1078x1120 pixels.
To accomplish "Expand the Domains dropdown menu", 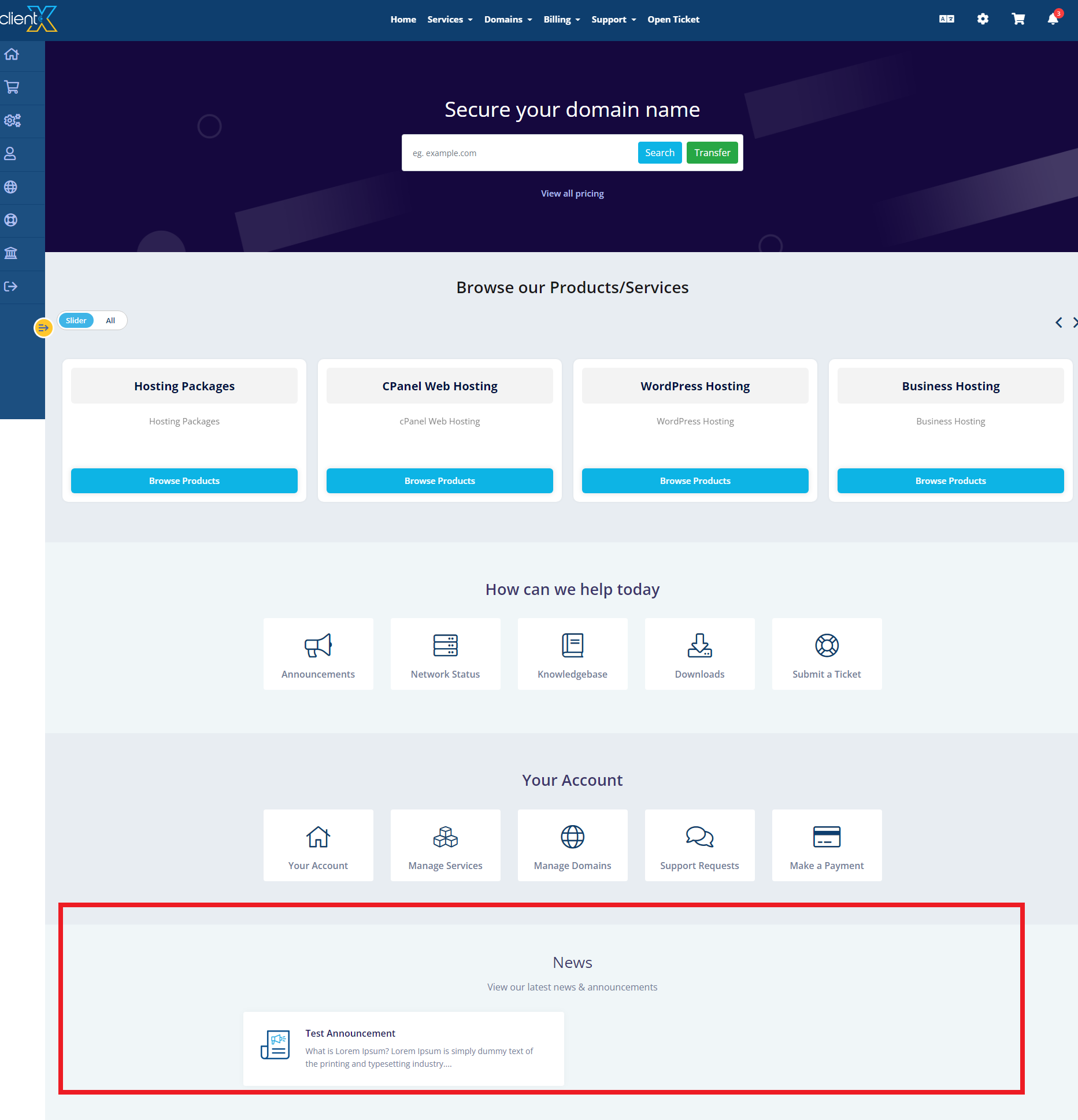I will (507, 20).
